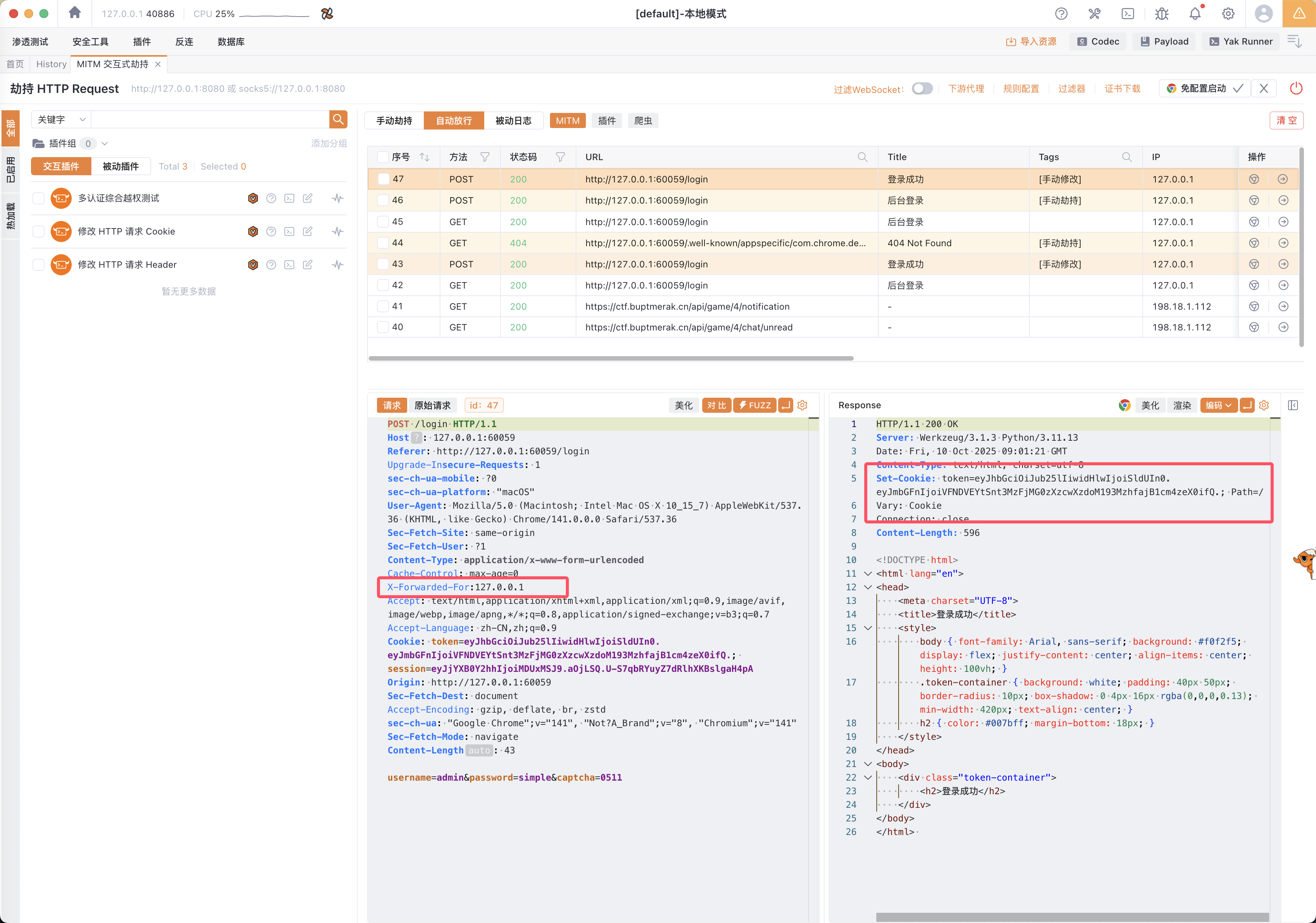Click the 证书下载 link
Screen dimensions: 1316x923
tap(1122, 88)
